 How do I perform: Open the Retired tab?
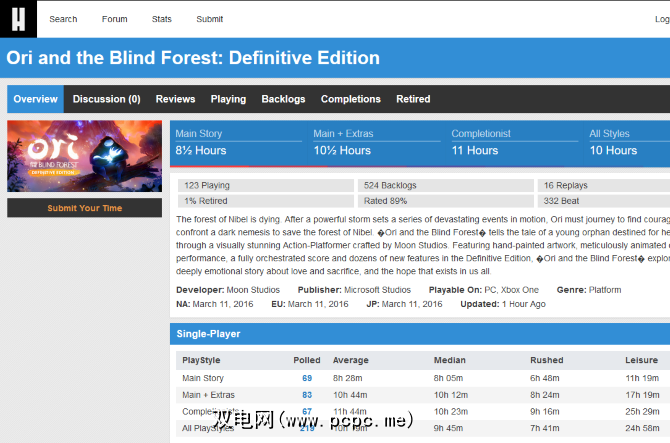pyautogui.click(x=413, y=99)
